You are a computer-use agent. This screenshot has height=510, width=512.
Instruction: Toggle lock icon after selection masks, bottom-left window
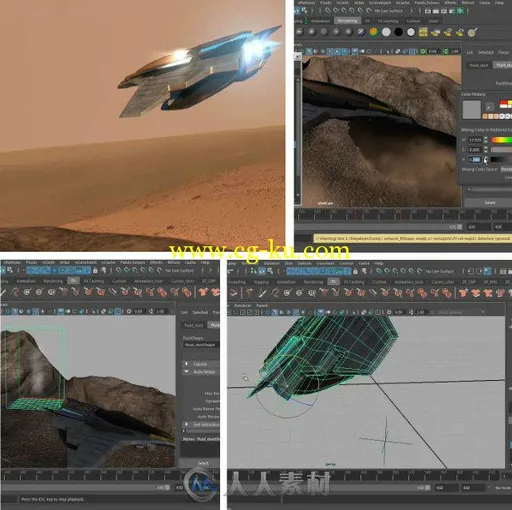click(x=95, y=270)
